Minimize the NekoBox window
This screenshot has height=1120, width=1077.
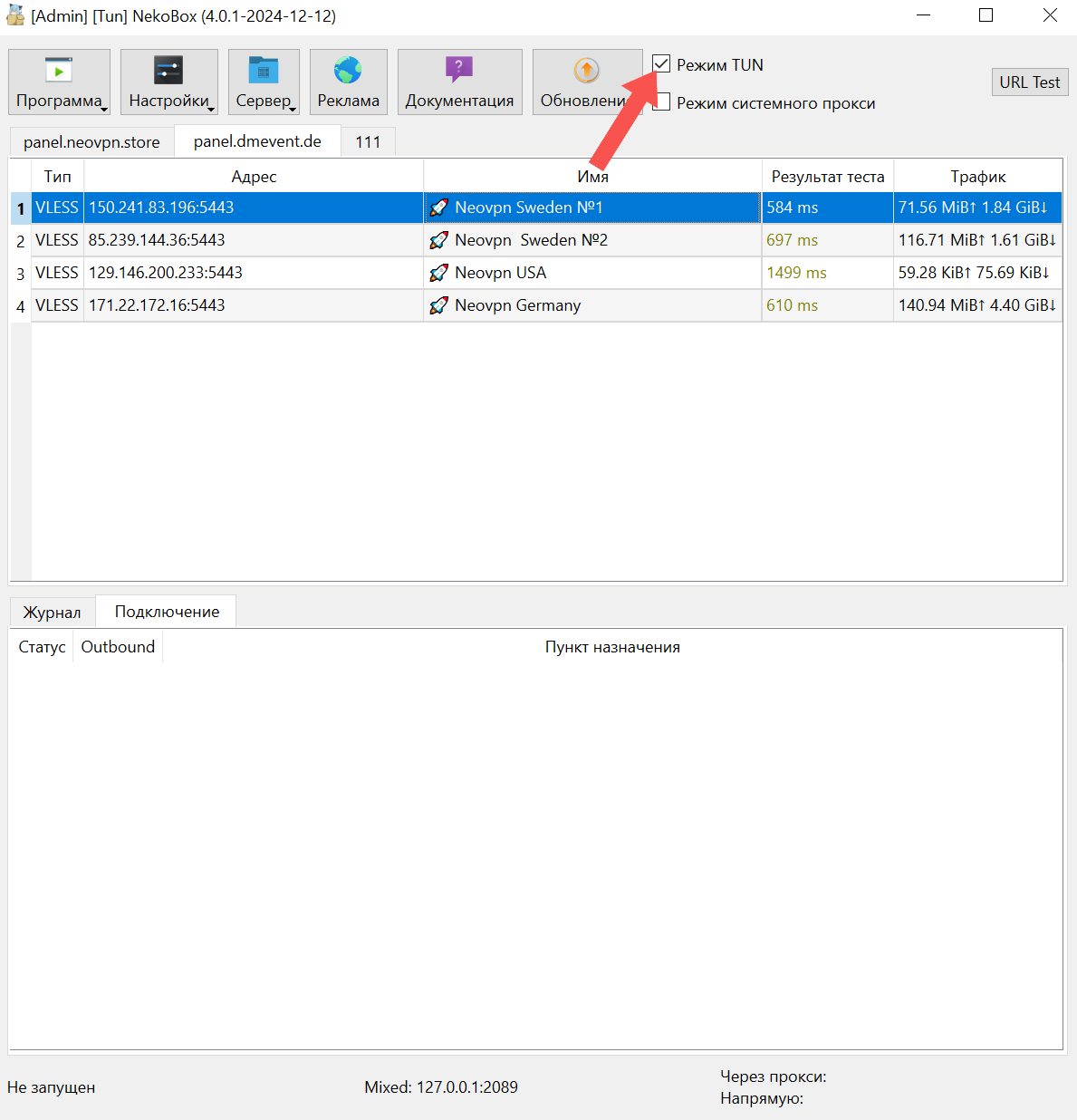pyautogui.click(x=924, y=15)
